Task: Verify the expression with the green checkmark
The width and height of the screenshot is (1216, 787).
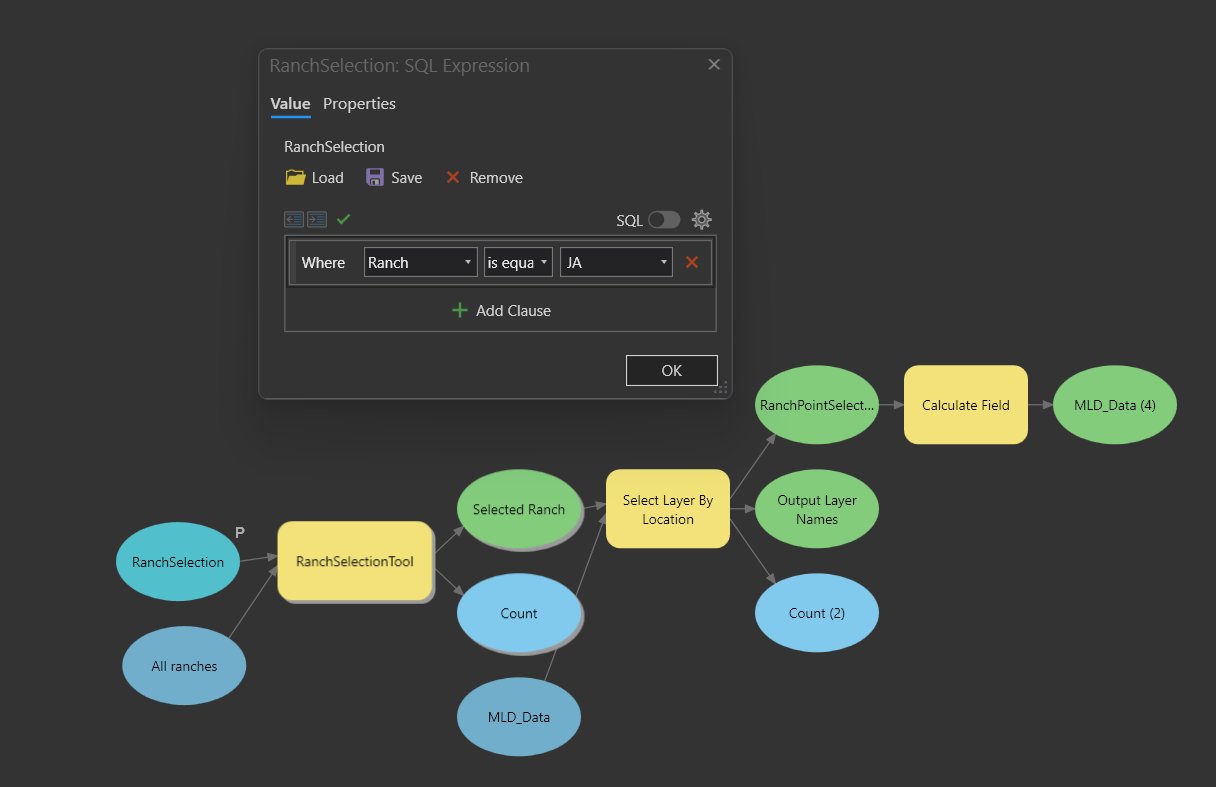Action: click(x=343, y=219)
